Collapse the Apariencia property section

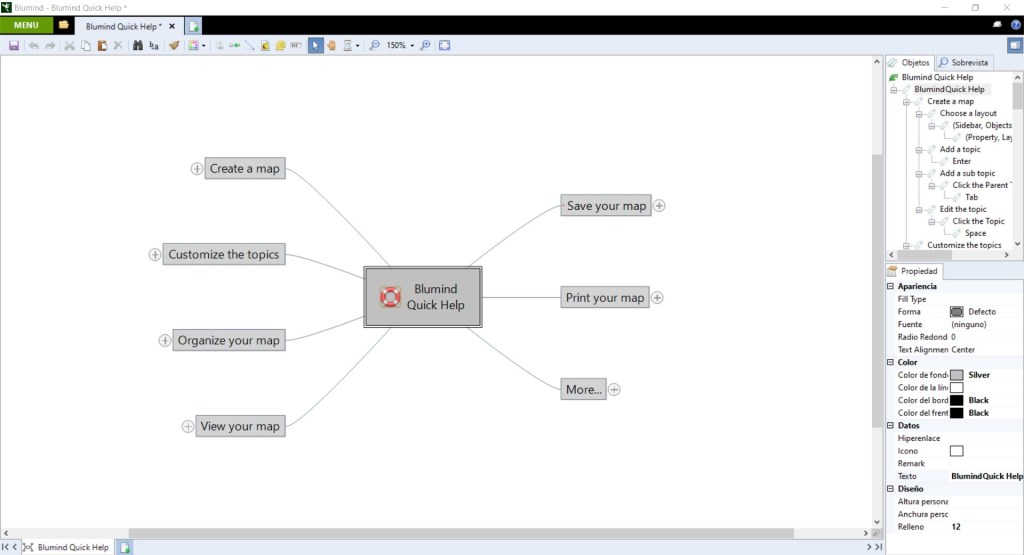pos(891,287)
